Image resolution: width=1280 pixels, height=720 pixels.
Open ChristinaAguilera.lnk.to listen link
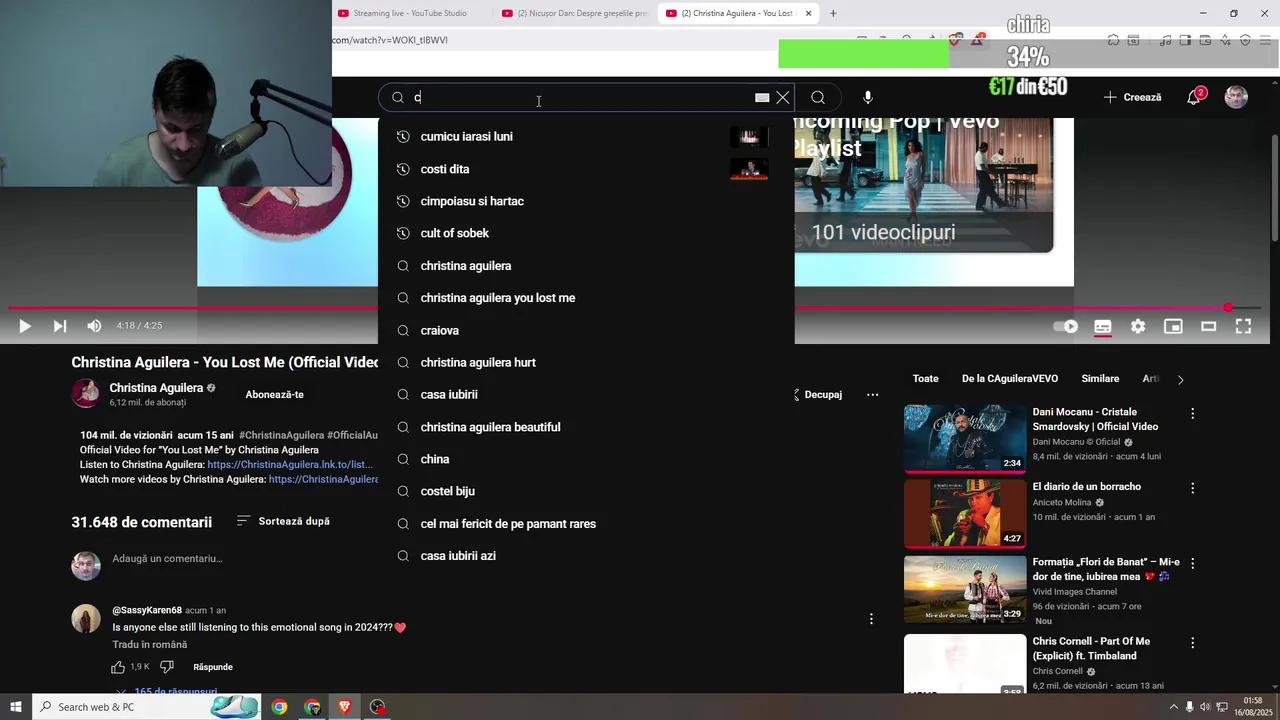coord(290,465)
